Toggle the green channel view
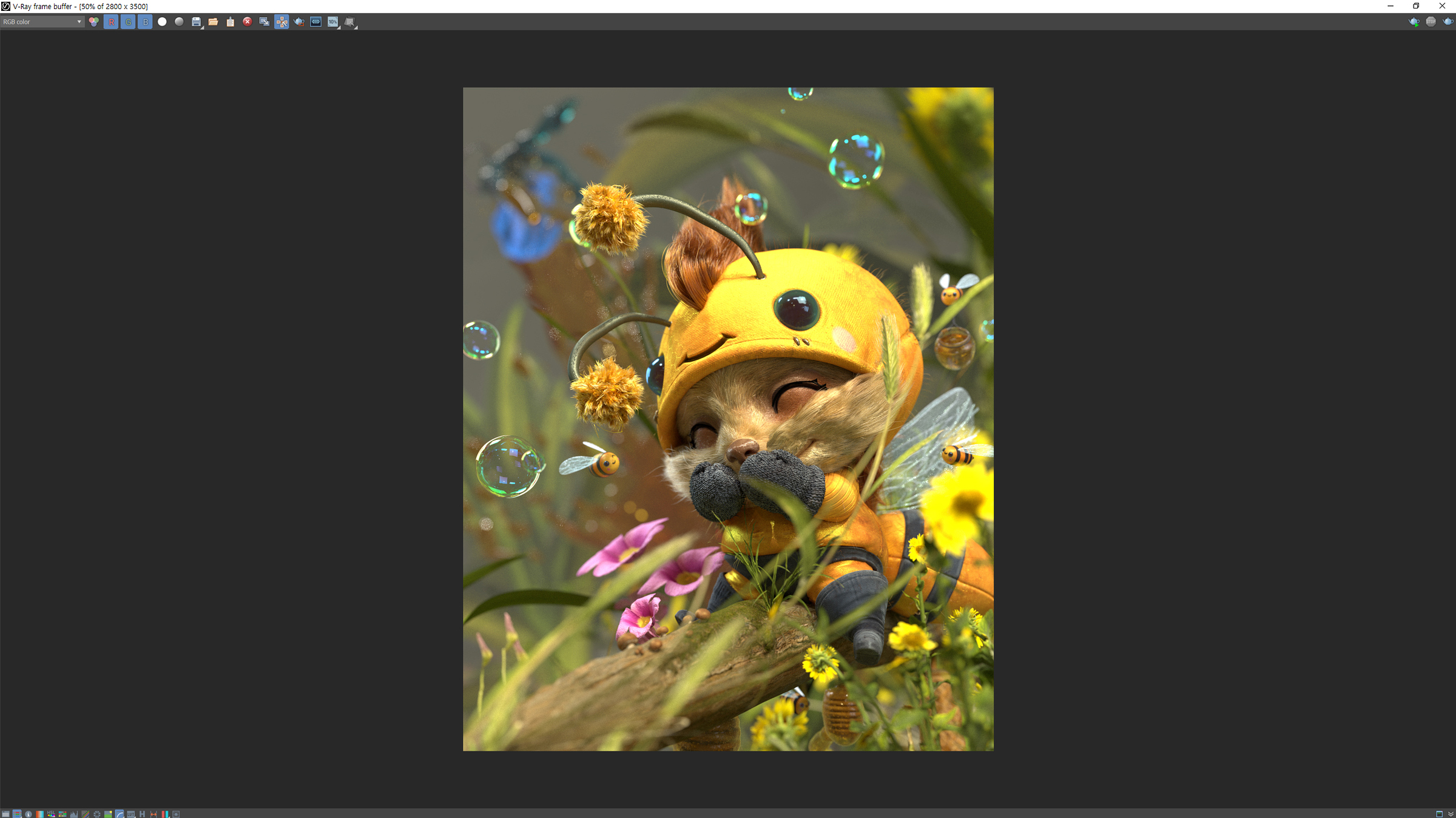 pos(128,22)
